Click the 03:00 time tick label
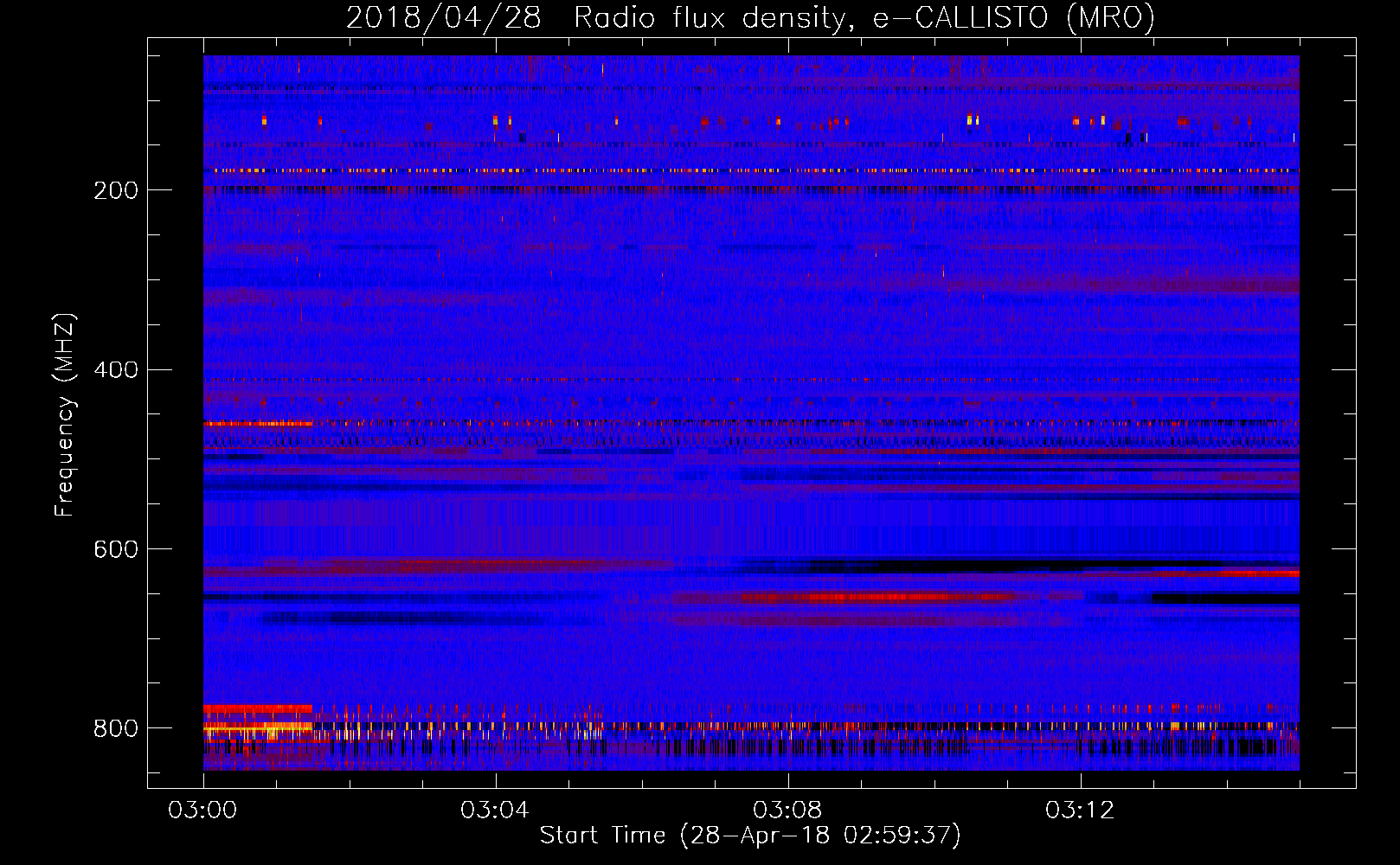Image resolution: width=1400 pixels, height=865 pixels. pos(202,811)
